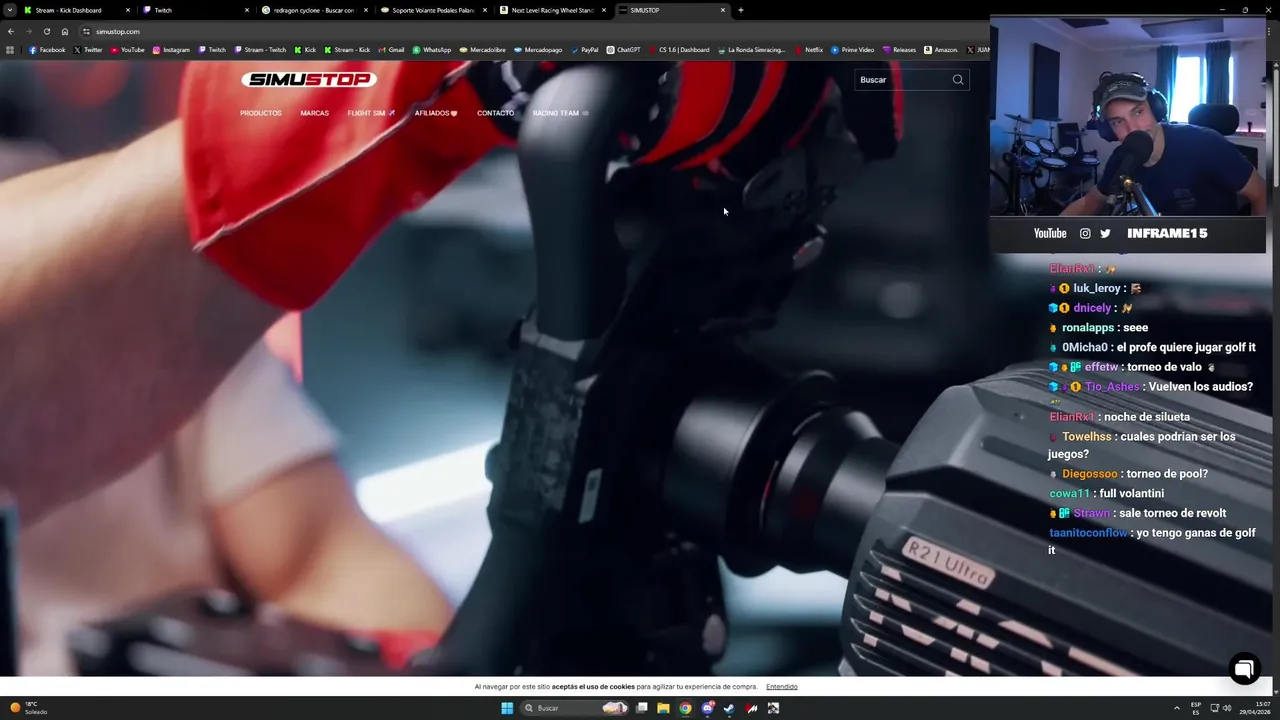The image size is (1280, 720).
Task: Open the PayPal bookmark
Action: [584, 49]
